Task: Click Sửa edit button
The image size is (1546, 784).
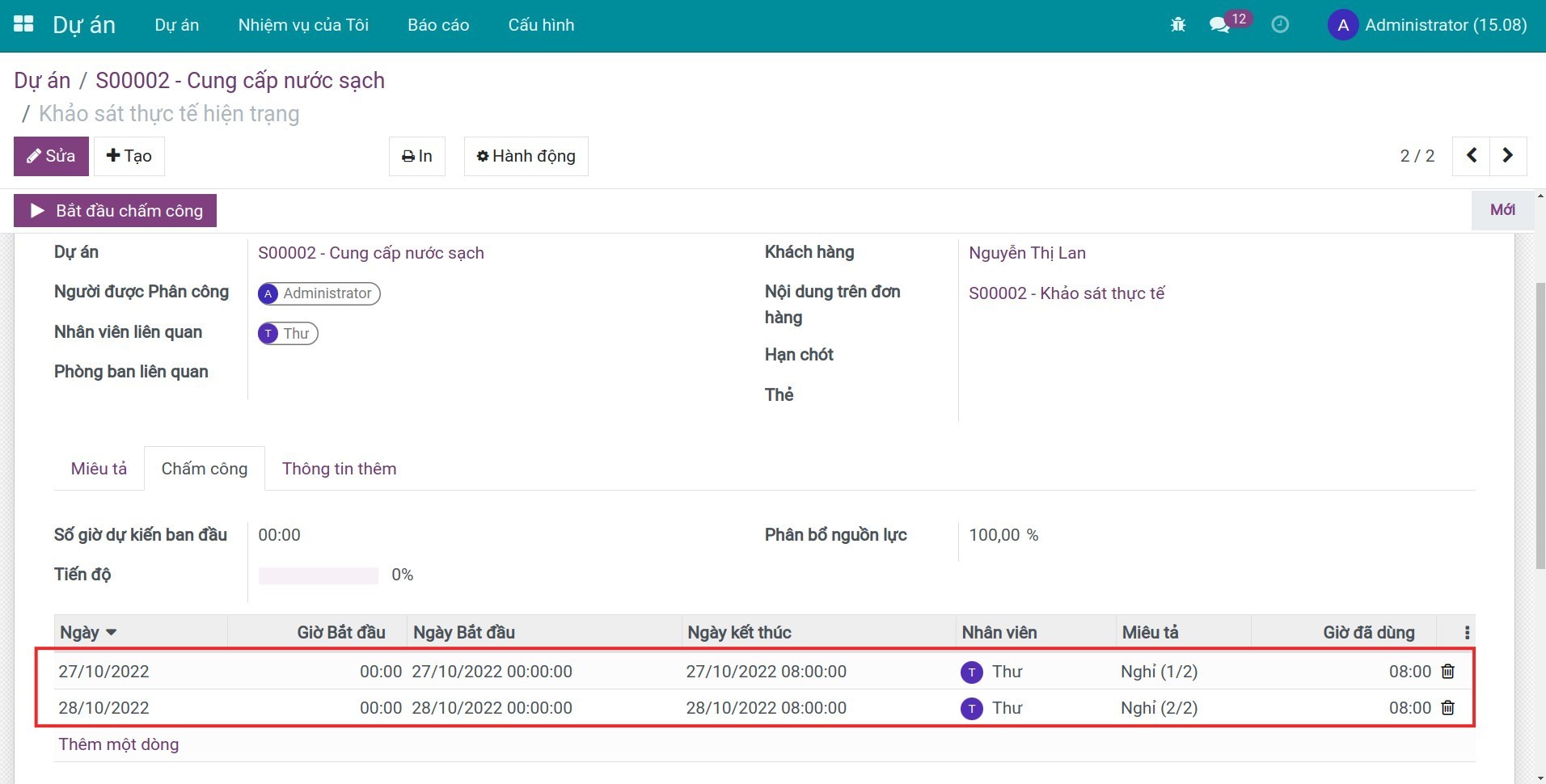Action: (x=51, y=156)
